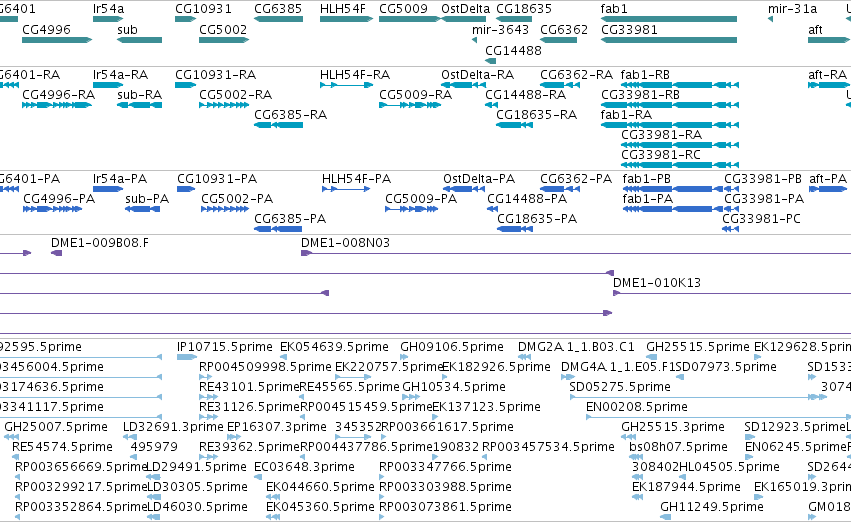The image size is (851, 522).
Task: Click the CG5002-RA transcript glyph
Action: pos(224,105)
